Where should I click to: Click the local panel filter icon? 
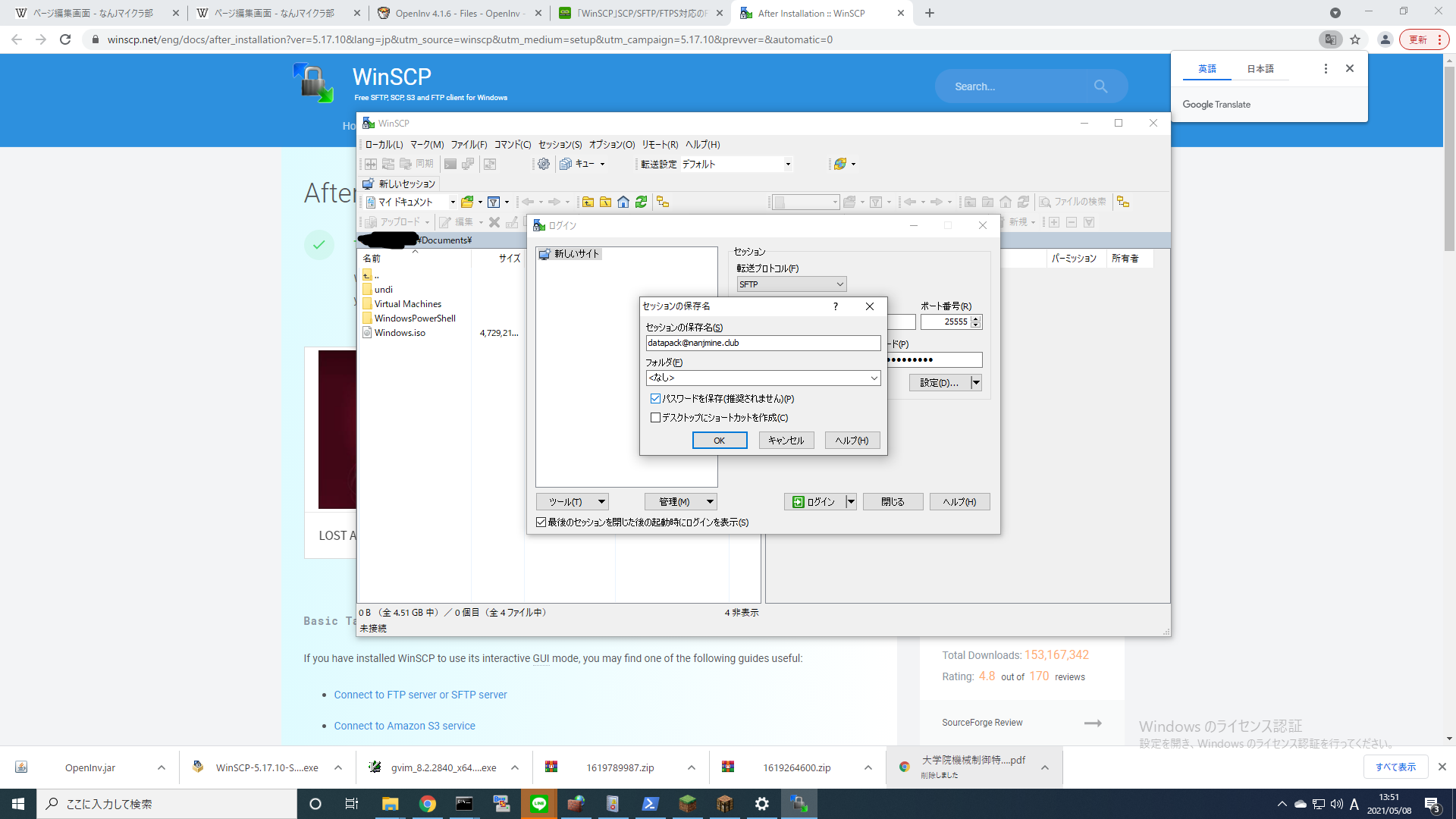(x=494, y=202)
